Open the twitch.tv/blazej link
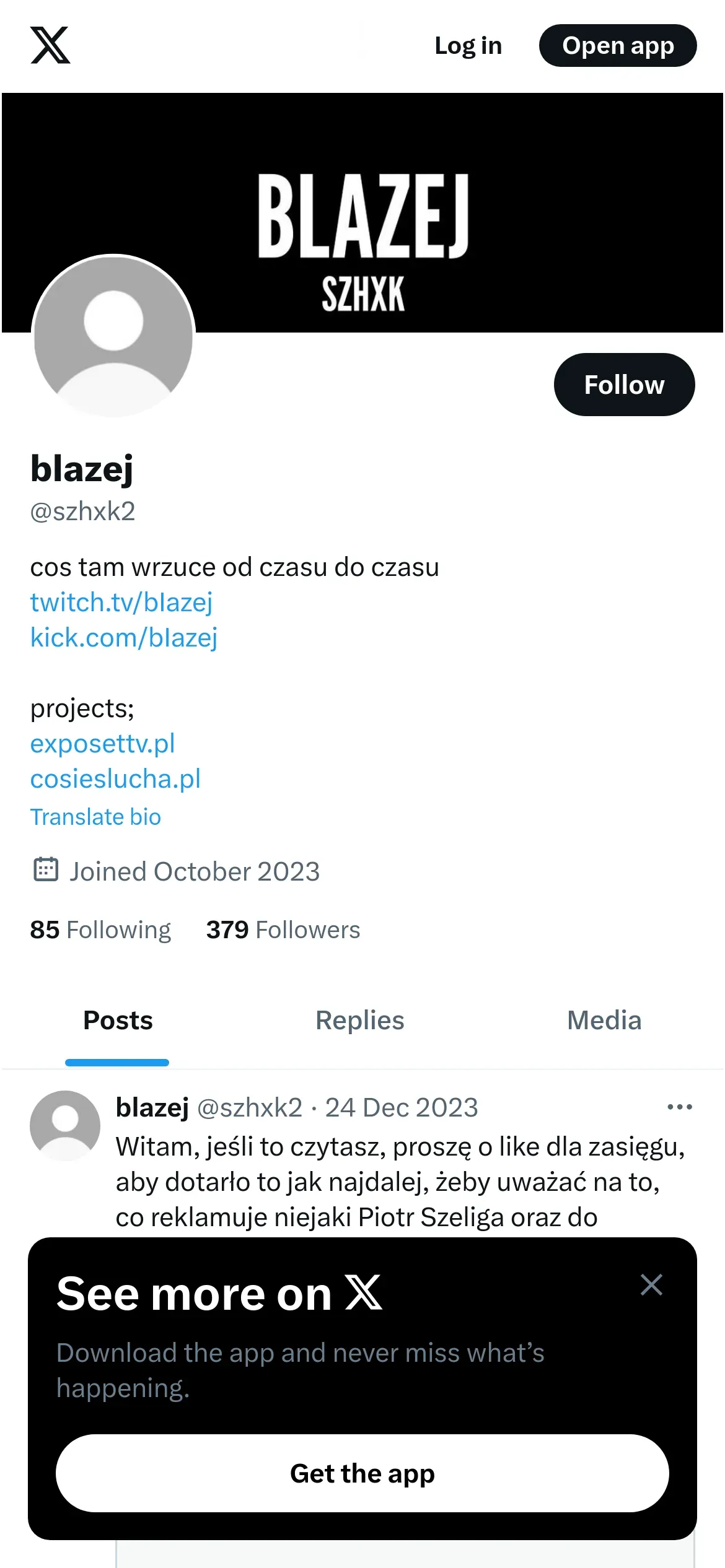This screenshot has height=1568, width=725. click(121, 602)
